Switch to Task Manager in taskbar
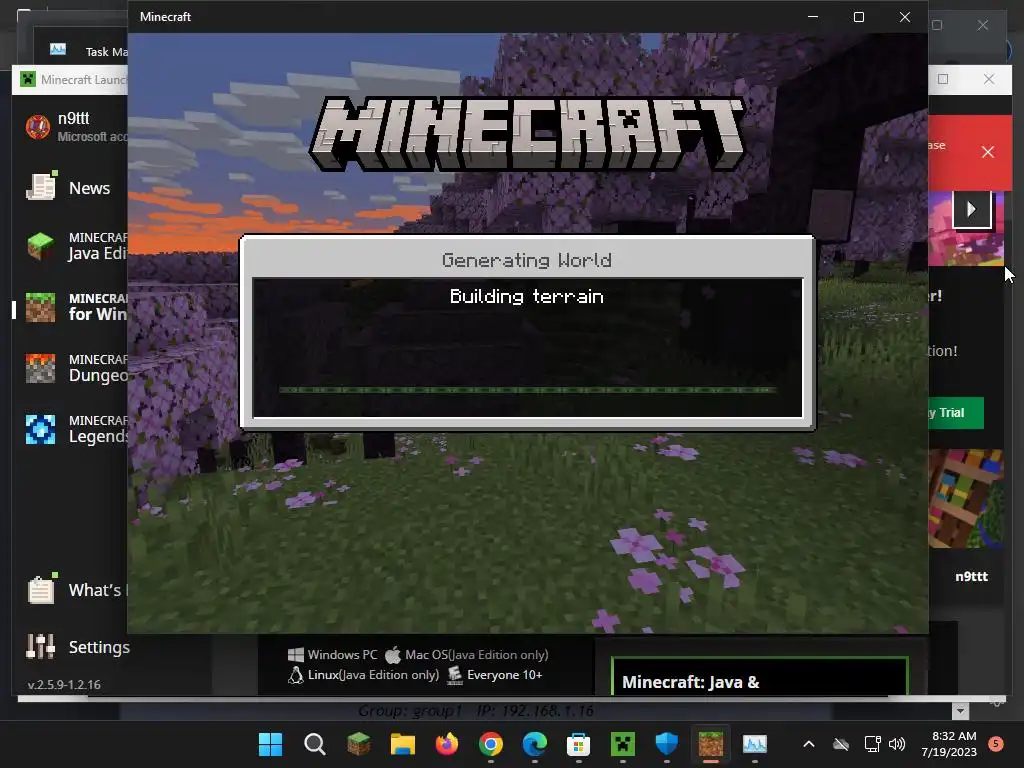This screenshot has width=1024, height=768. (754, 744)
